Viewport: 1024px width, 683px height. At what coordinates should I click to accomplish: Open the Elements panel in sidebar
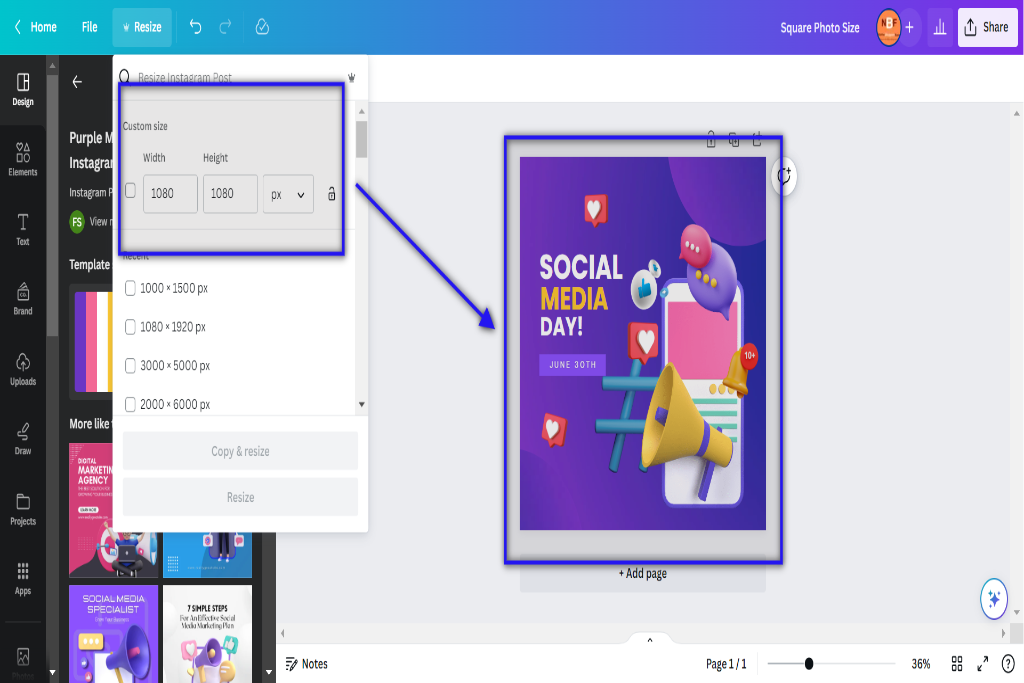23,159
